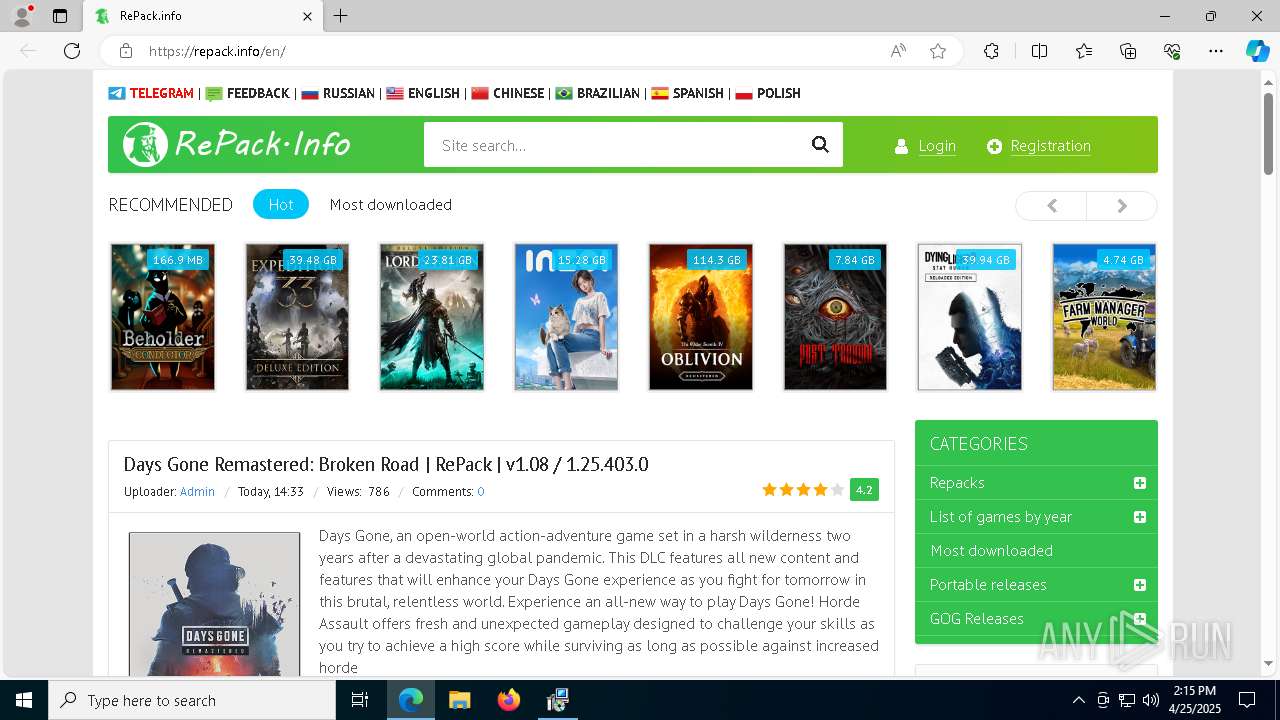The height and width of the screenshot is (720, 1280).
Task: Expand the Repacks category
Action: coord(1139,483)
